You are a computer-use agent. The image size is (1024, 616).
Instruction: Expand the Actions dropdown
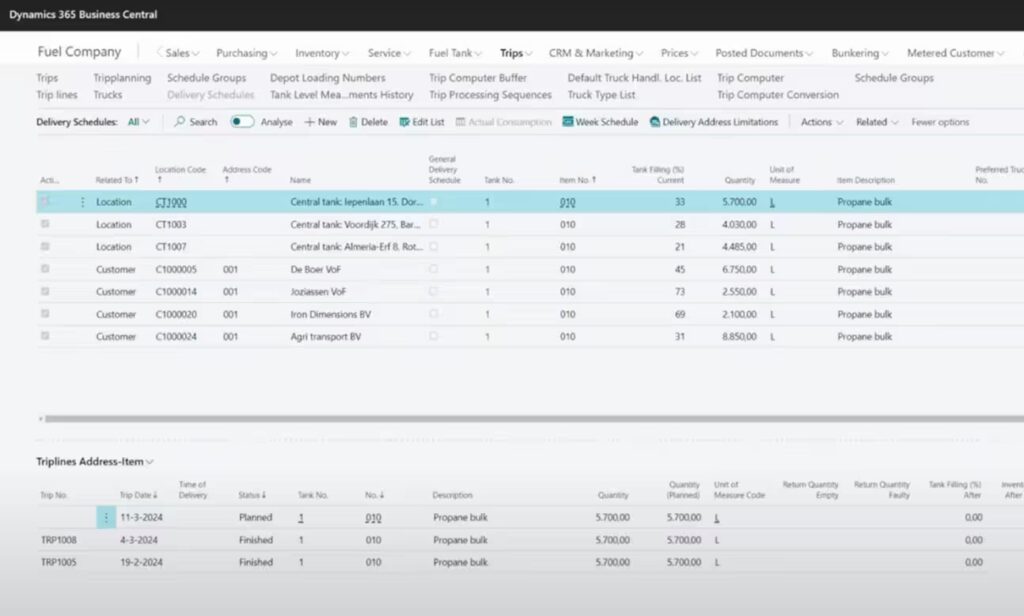point(821,122)
